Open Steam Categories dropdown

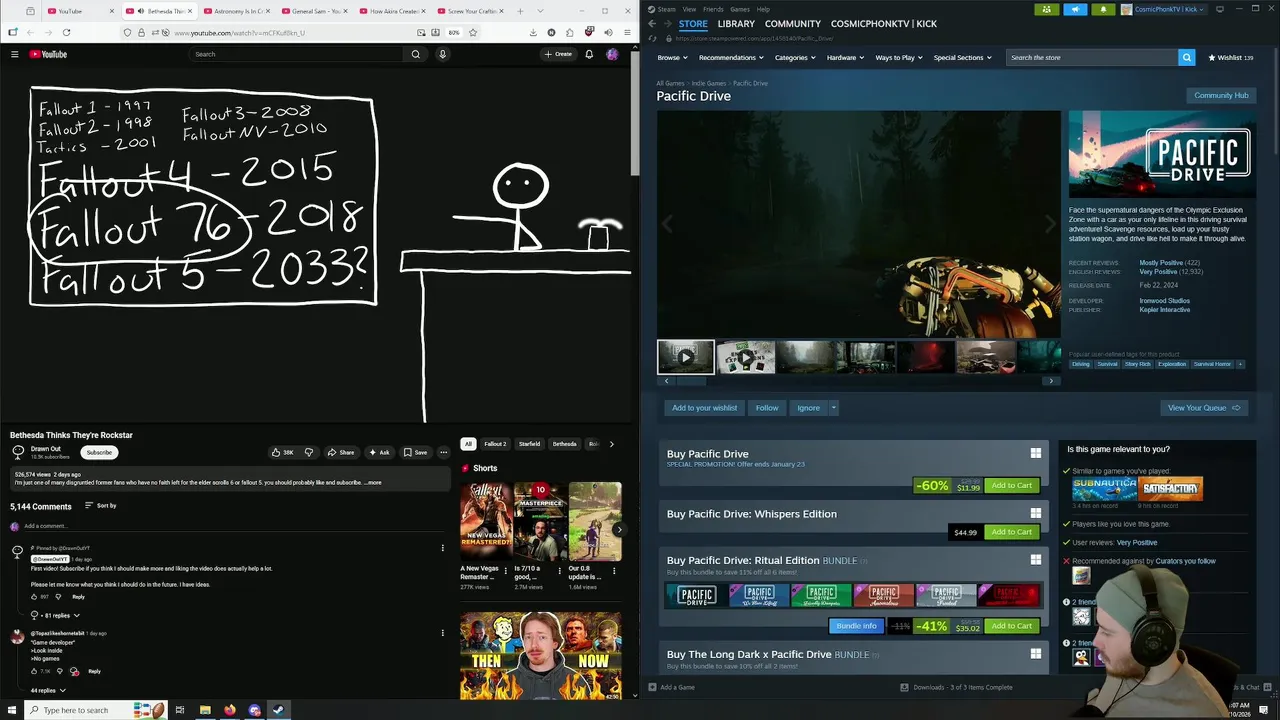point(794,57)
